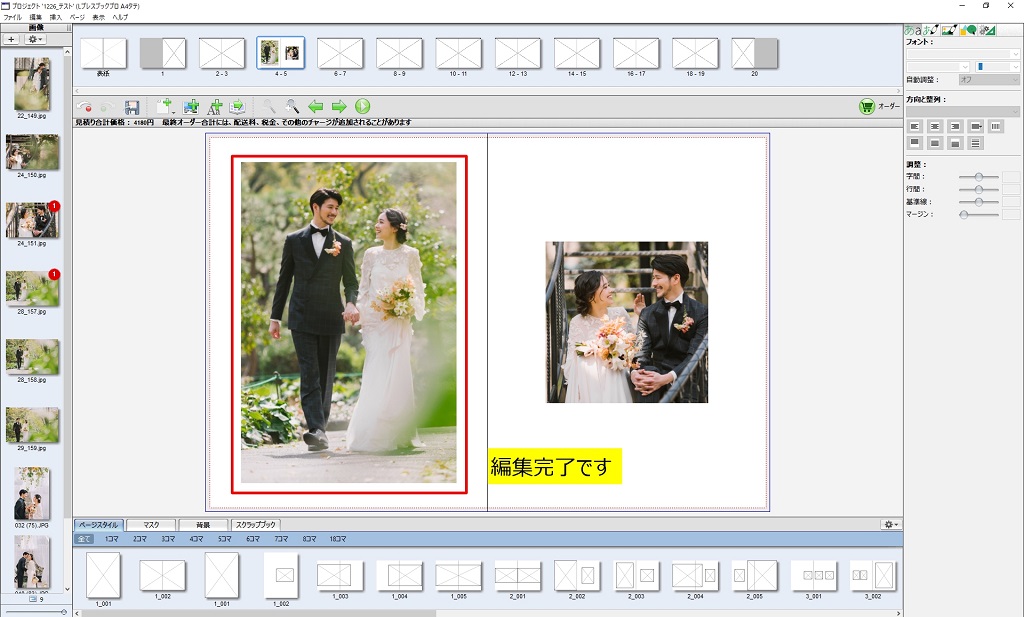
Task: Adjust the 字間 slider
Action: [x=978, y=177]
